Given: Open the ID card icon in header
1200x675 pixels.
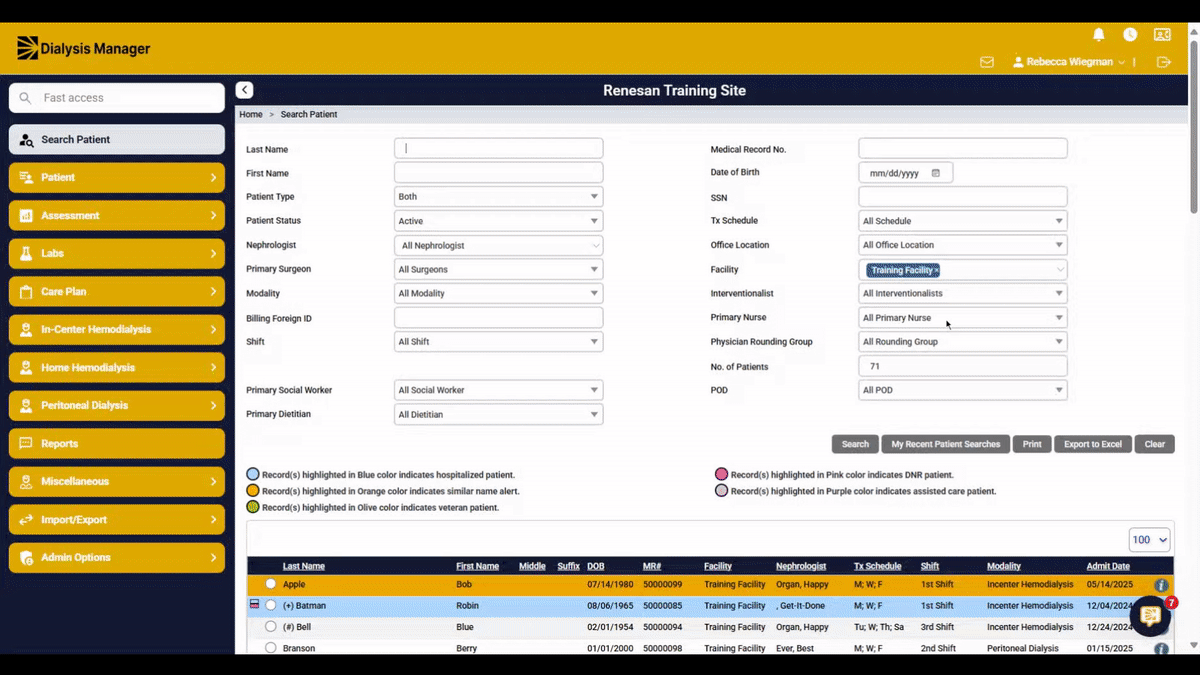Looking at the screenshot, I should tap(1162, 35).
